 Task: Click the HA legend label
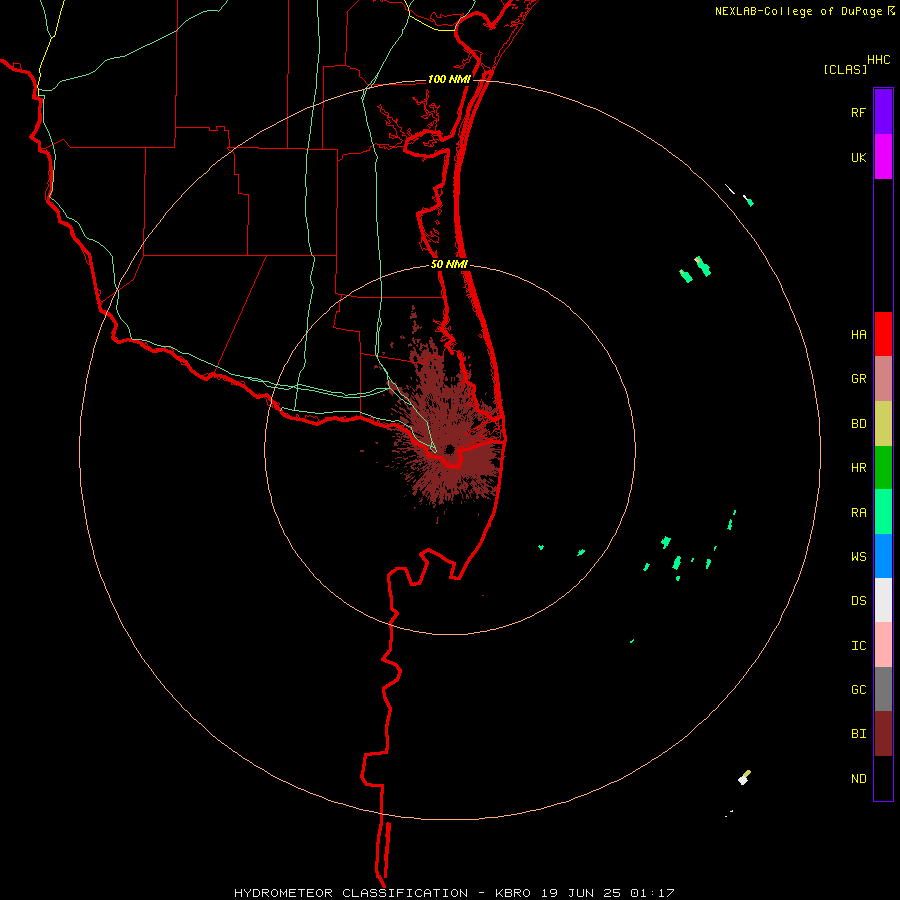pos(858,335)
